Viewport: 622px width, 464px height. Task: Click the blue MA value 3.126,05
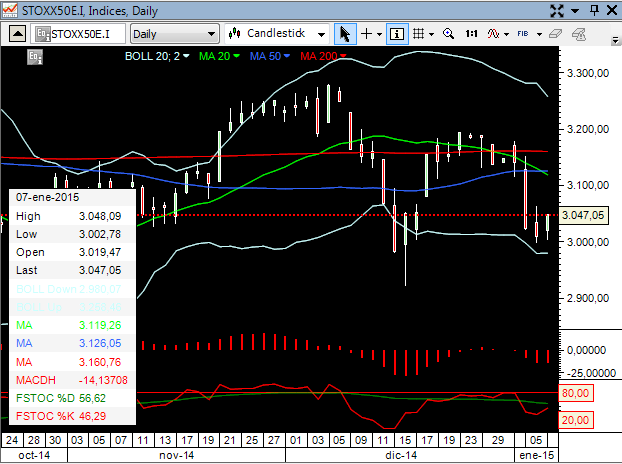[100, 343]
